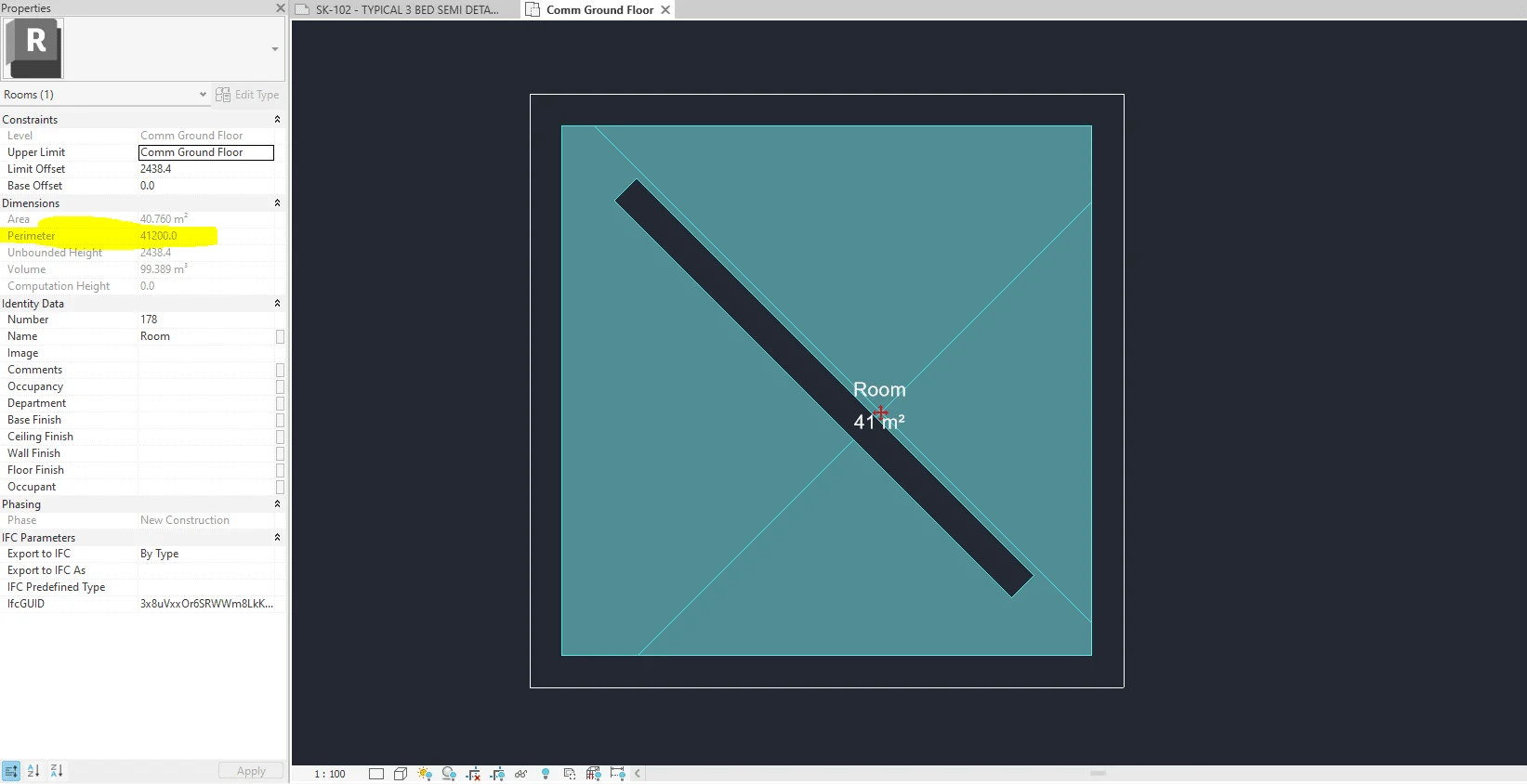The image size is (1527, 784).
Task: Click the Edit Type button
Action: click(248, 95)
